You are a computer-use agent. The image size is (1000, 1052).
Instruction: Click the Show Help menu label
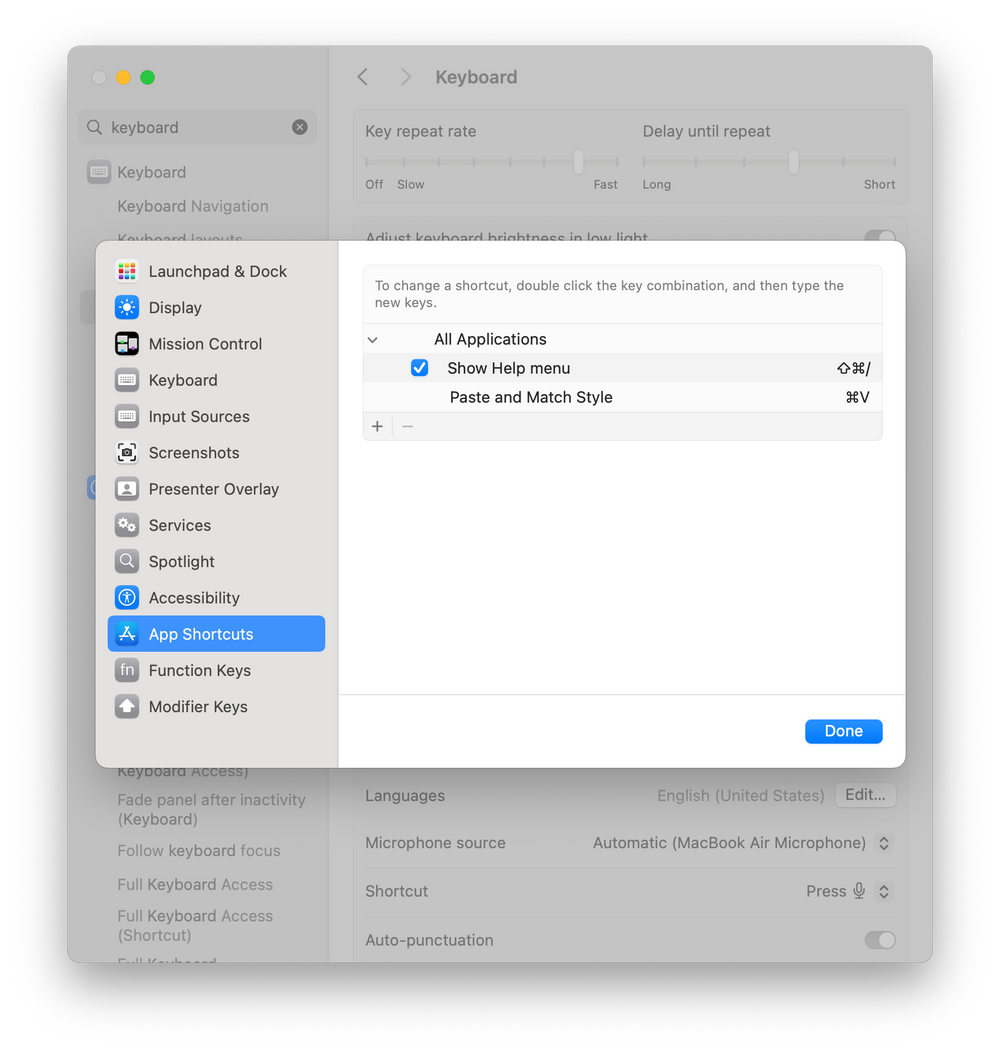pos(509,368)
